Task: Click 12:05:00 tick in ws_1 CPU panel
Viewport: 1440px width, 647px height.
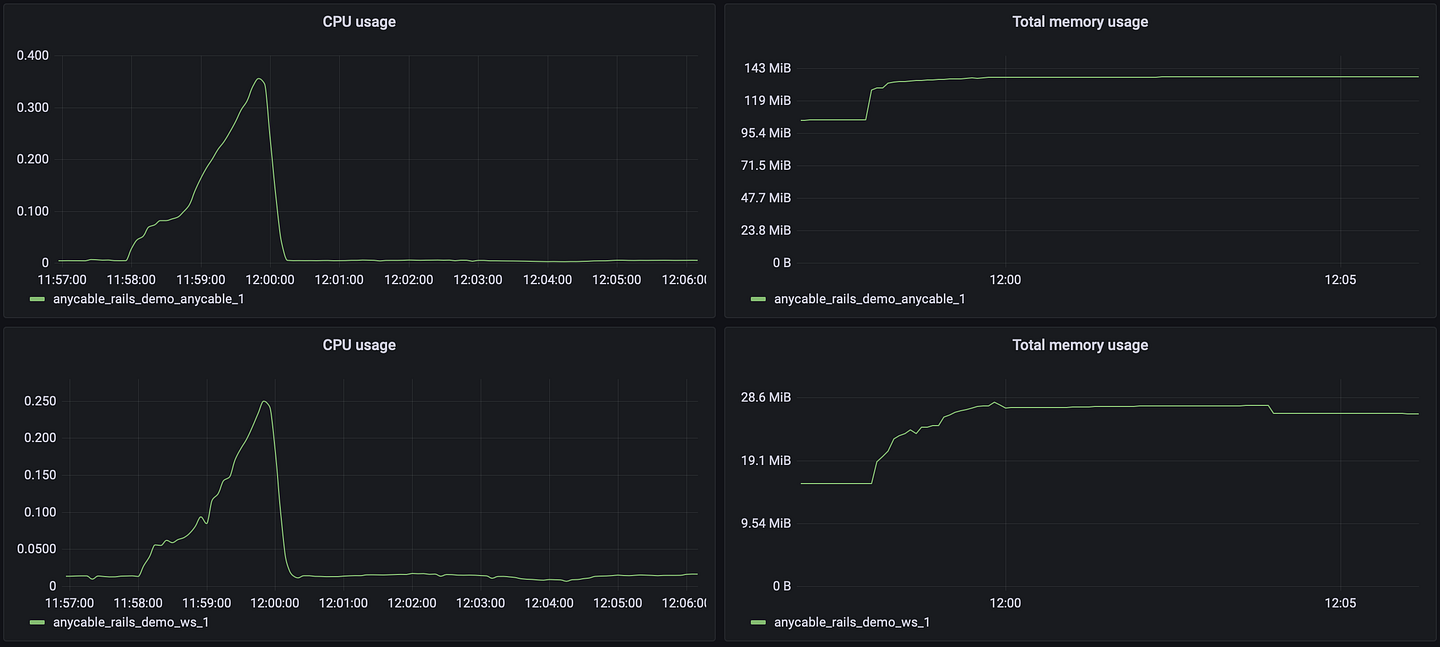Action: click(x=617, y=603)
